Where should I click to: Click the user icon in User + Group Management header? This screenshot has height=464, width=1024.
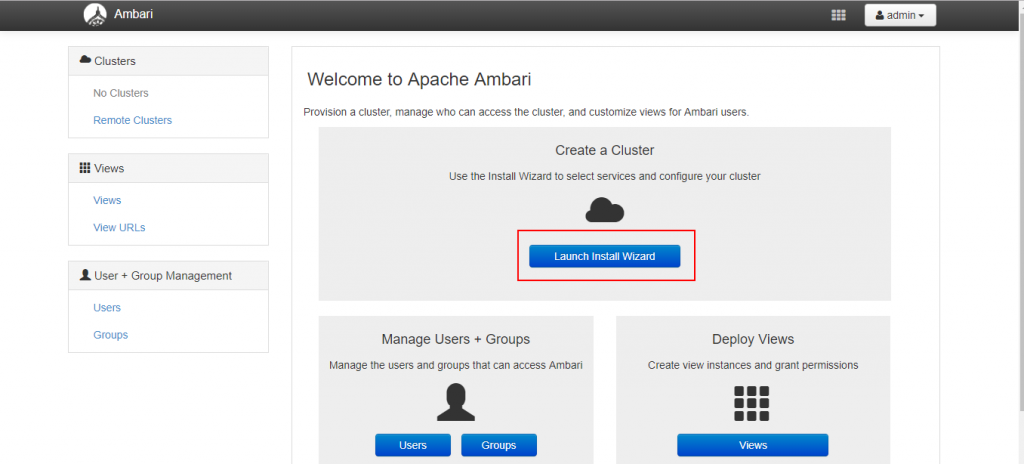[x=85, y=275]
